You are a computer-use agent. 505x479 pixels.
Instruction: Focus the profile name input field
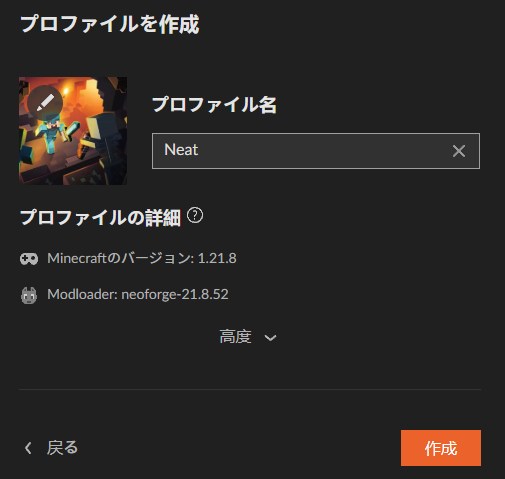click(316, 151)
